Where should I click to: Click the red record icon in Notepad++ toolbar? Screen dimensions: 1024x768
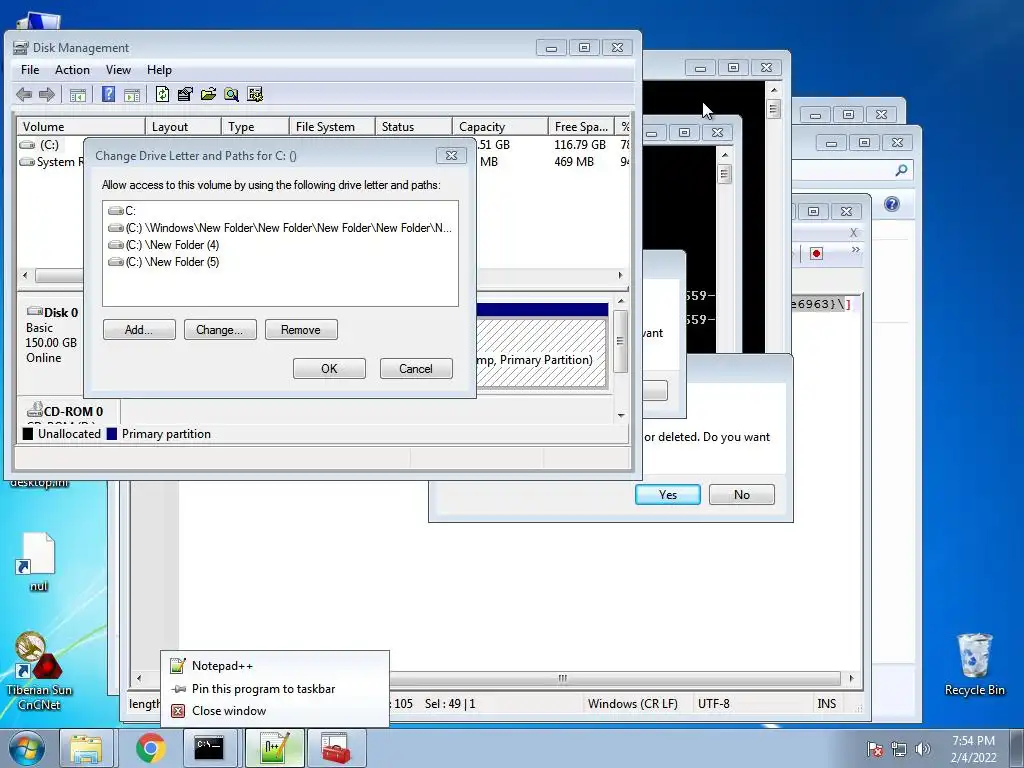pos(816,253)
